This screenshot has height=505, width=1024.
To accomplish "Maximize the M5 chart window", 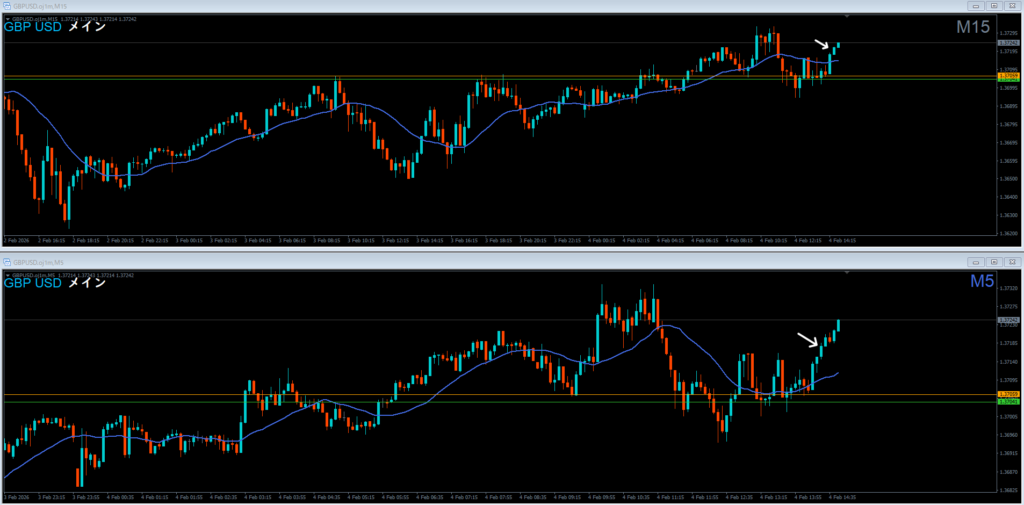I will point(996,260).
